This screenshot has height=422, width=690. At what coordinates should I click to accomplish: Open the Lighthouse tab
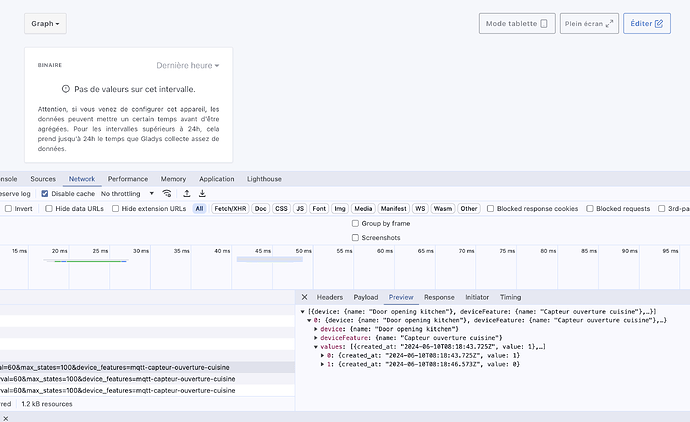coord(264,179)
